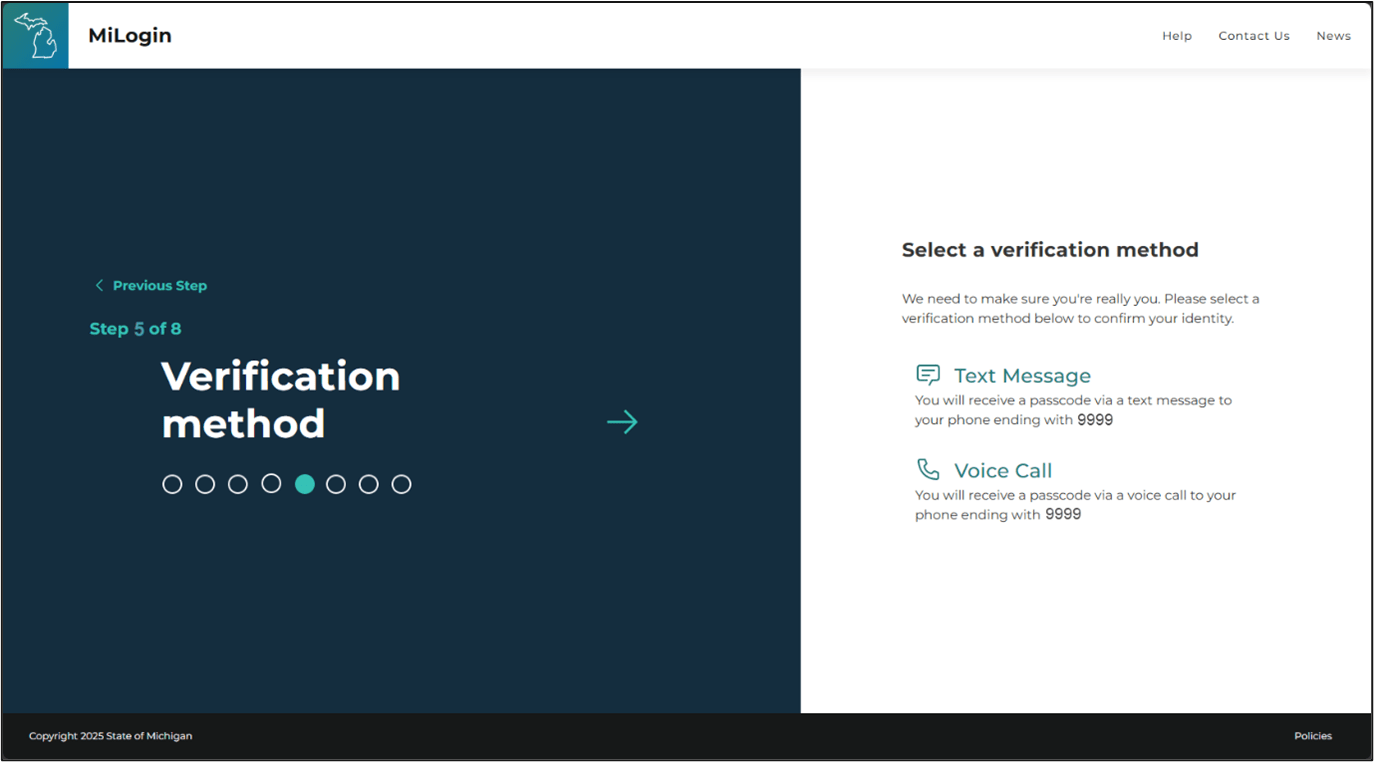Viewport: 1374px width, 762px height.
Task: Click the seventh progress indicator circle
Action: pyautogui.click(x=369, y=483)
